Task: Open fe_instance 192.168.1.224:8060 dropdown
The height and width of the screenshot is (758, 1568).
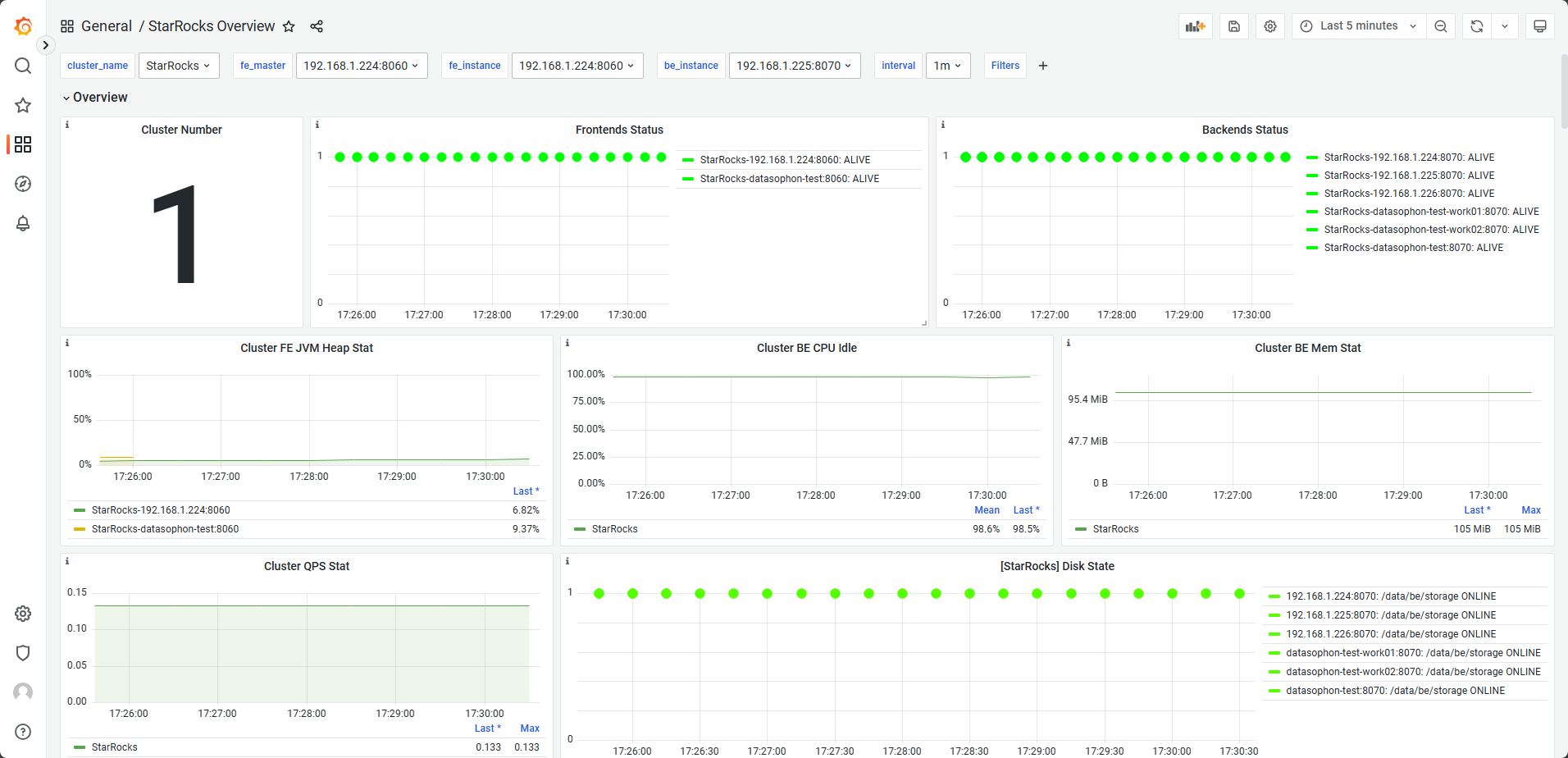Action: coord(577,66)
